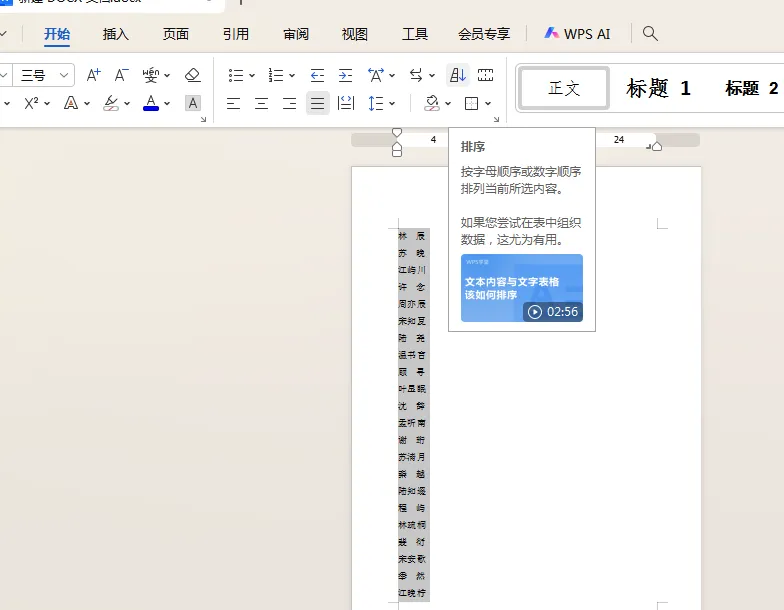Expand the Chinese layout dropdown arrow

tap(392, 76)
